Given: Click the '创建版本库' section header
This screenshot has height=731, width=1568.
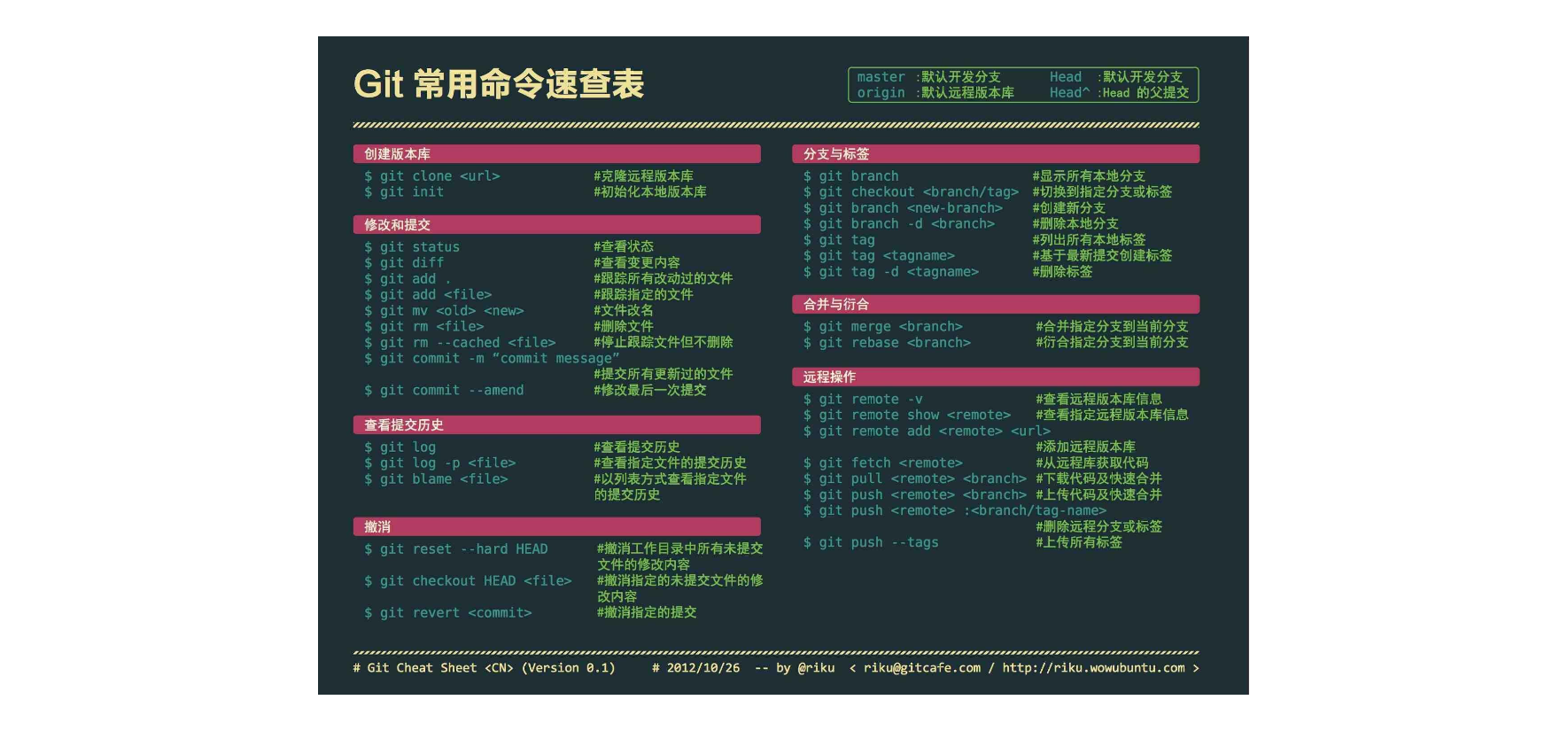Looking at the screenshot, I should [x=556, y=154].
